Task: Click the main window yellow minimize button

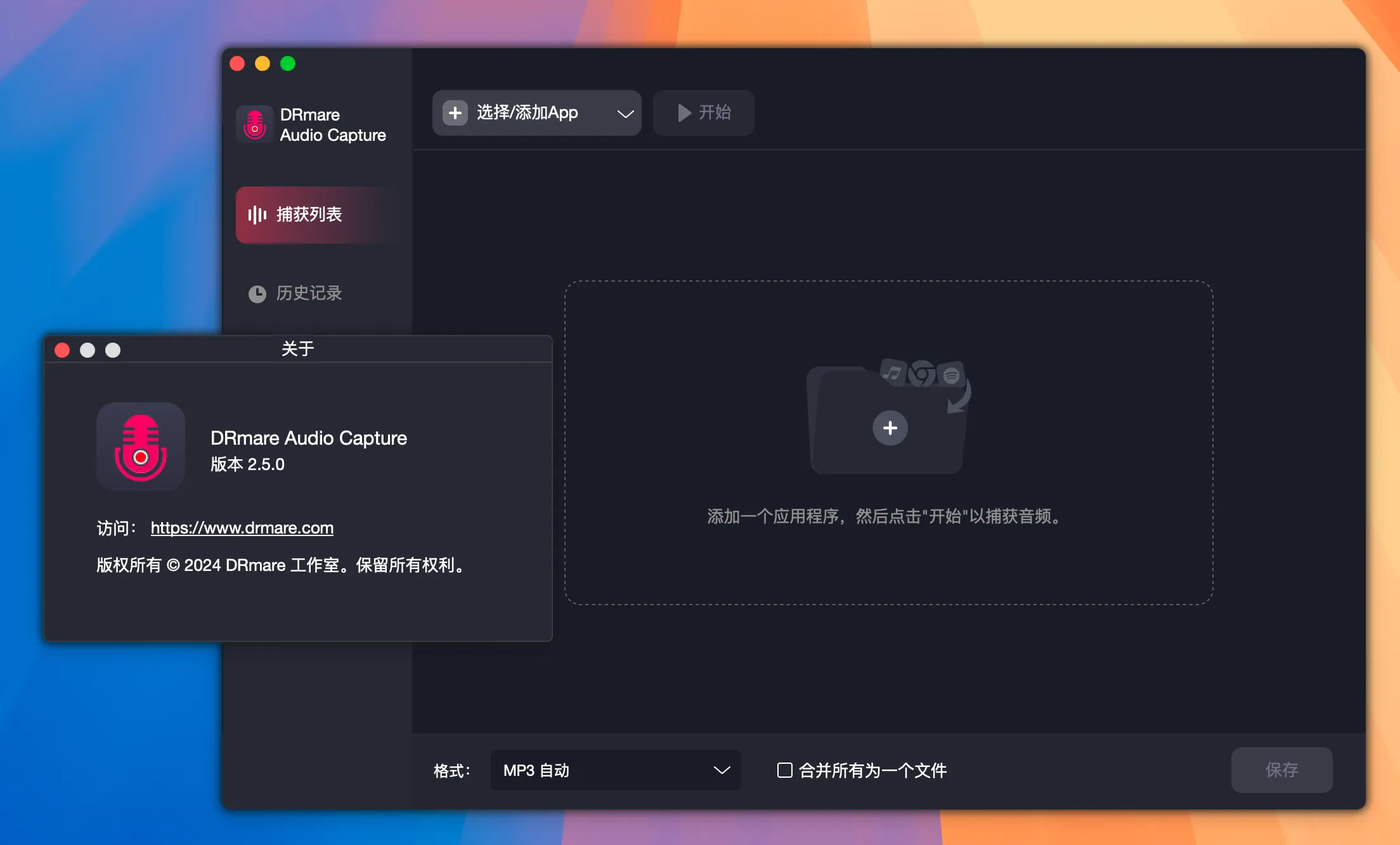Action: coord(262,63)
